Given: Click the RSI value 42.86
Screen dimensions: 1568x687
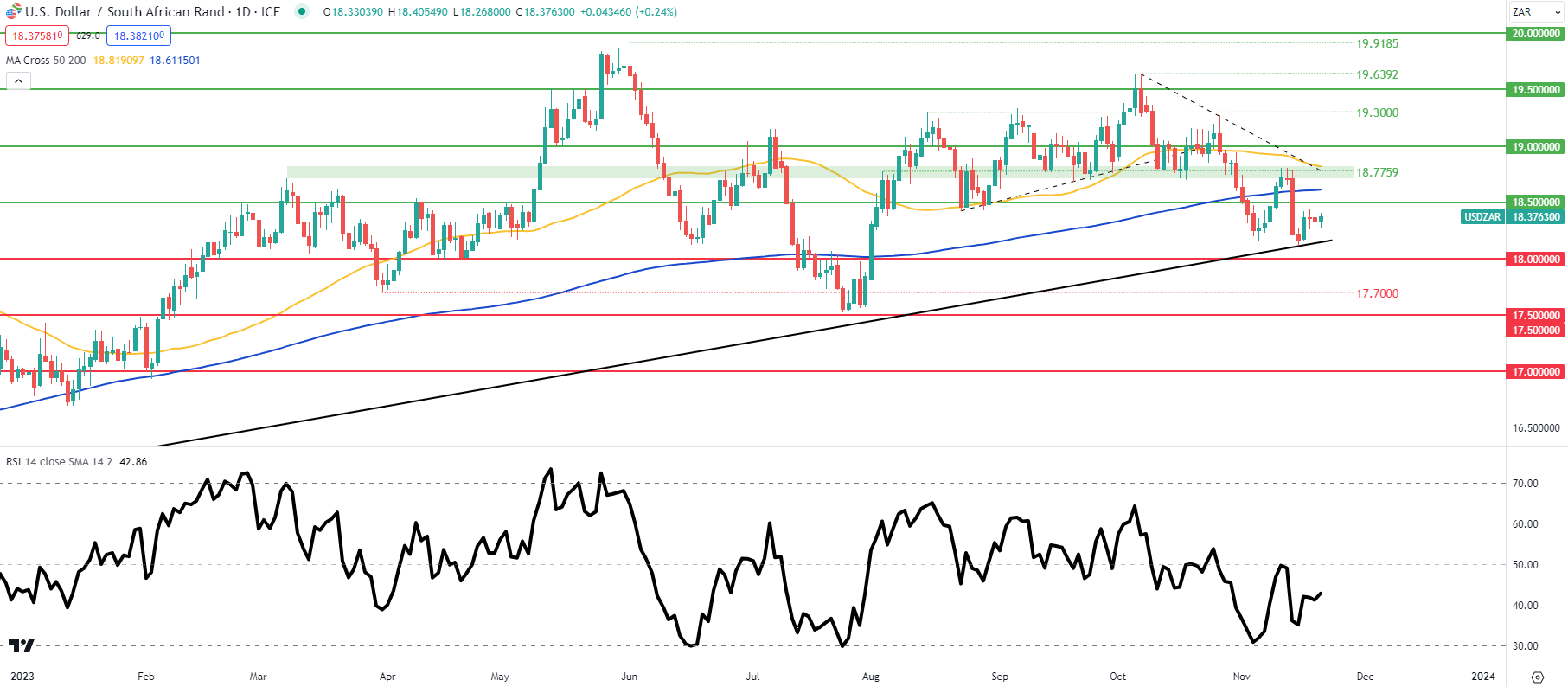Looking at the screenshot, I should [x=133, y=462].
